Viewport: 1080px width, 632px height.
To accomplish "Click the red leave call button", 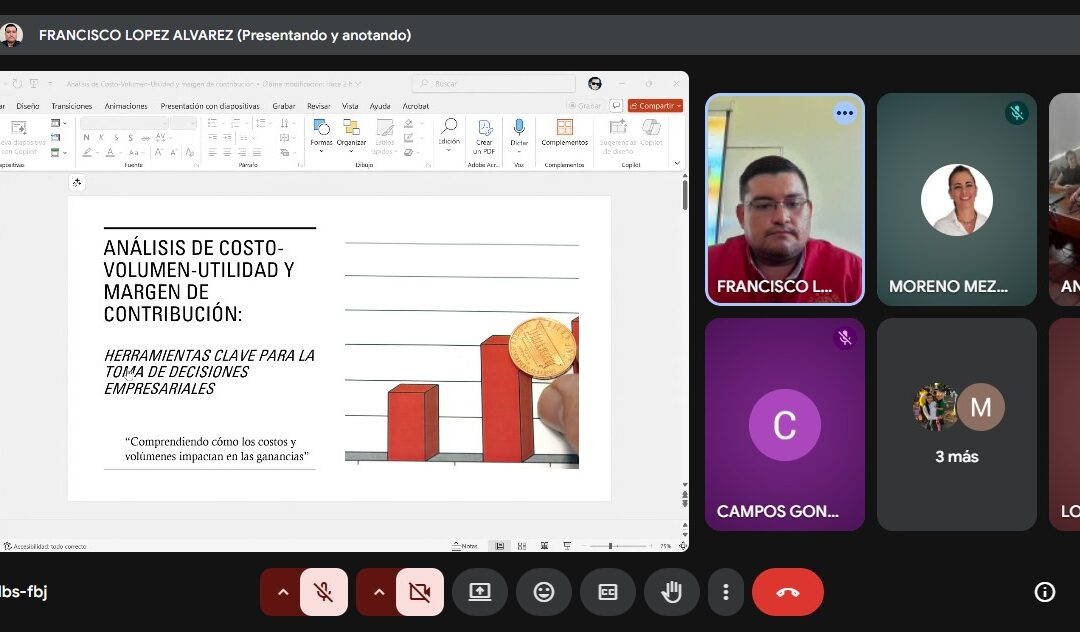I will coord(788,592).
